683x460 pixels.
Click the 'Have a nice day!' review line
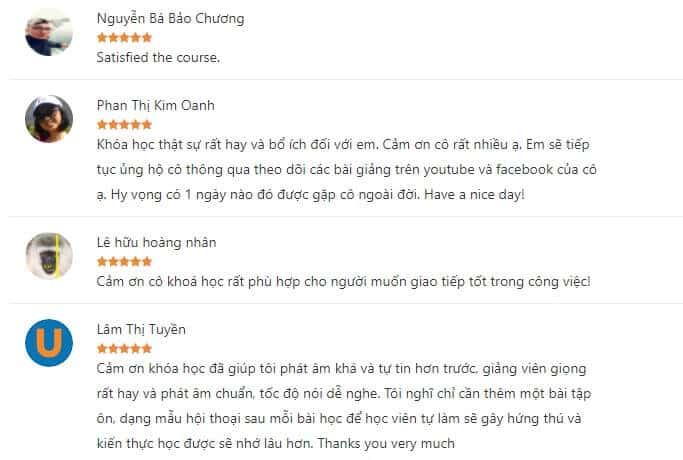pyautogui.click(x=311, y=195)
